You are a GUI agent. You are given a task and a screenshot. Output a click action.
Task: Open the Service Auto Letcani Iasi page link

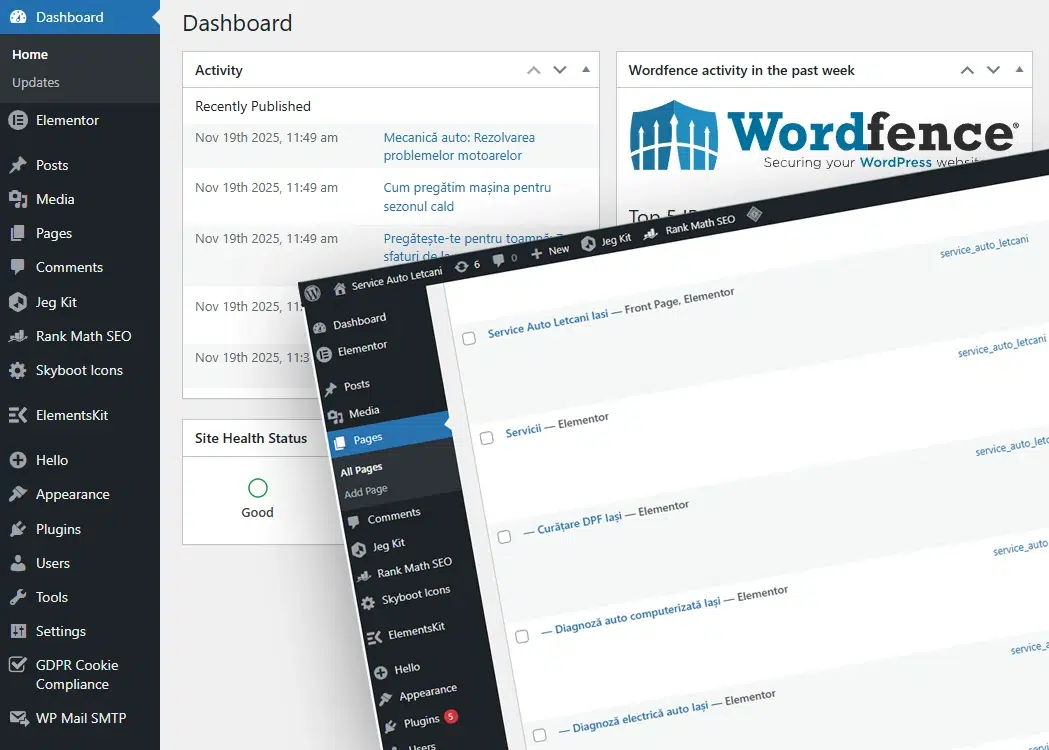pos(548,324)
